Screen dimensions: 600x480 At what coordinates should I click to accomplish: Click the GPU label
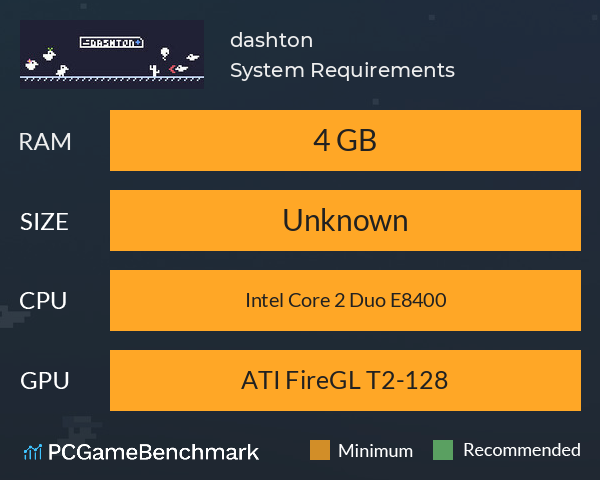(45, 381)
